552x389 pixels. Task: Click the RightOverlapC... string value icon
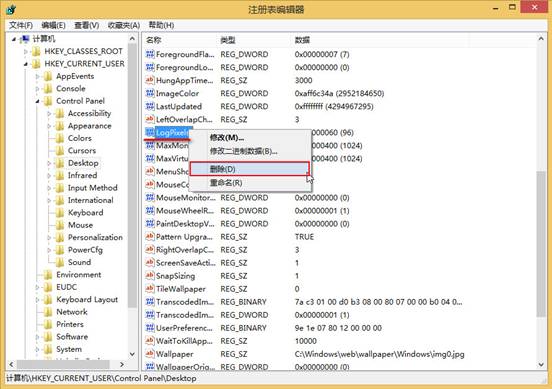tap(150, 250)
